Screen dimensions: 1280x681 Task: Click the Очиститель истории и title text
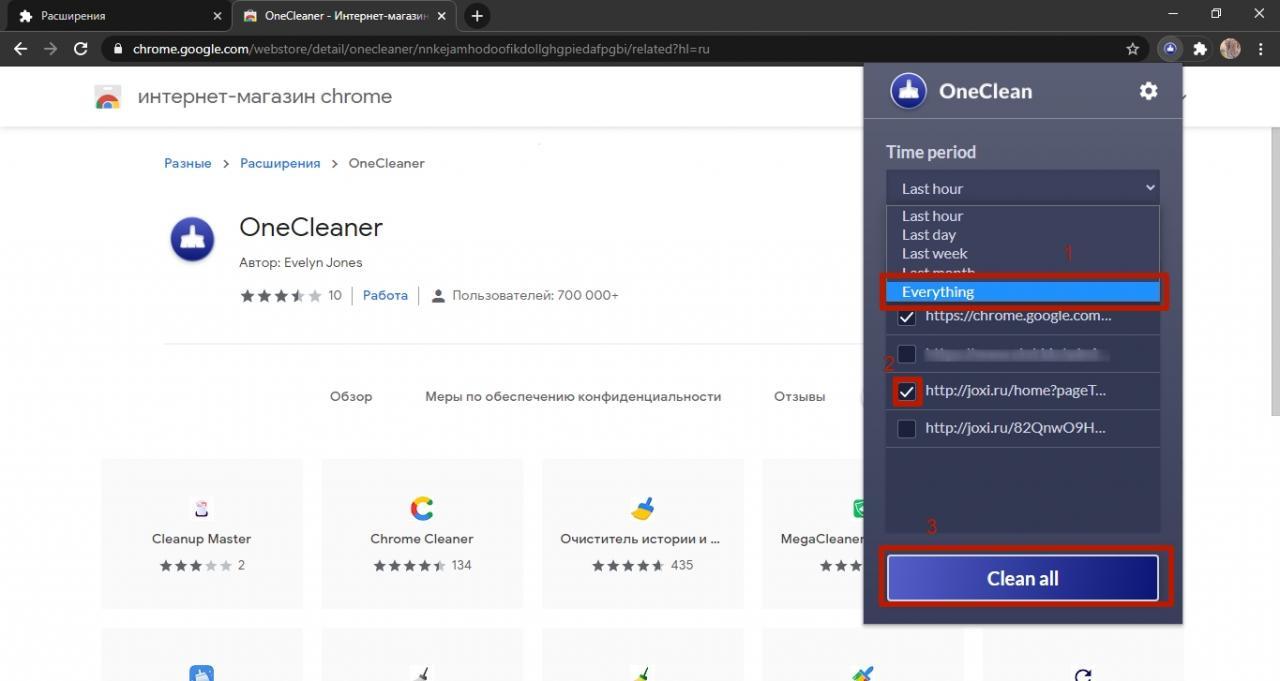(x=640, y=539)
